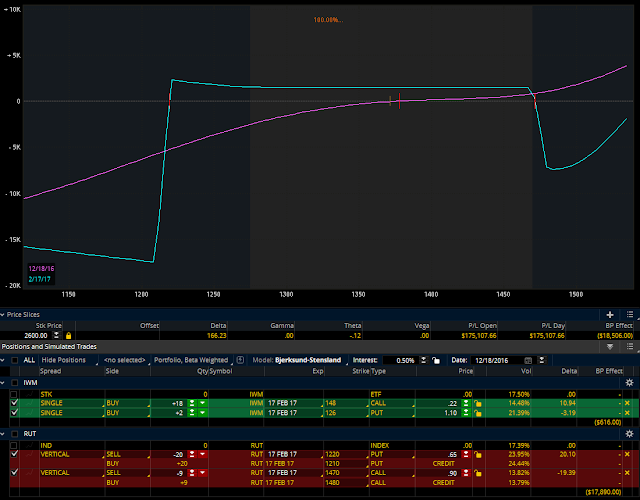640x500 pixels.
Task: Toggle the Stk Price yellow lock icon
Action: [68, 336]
